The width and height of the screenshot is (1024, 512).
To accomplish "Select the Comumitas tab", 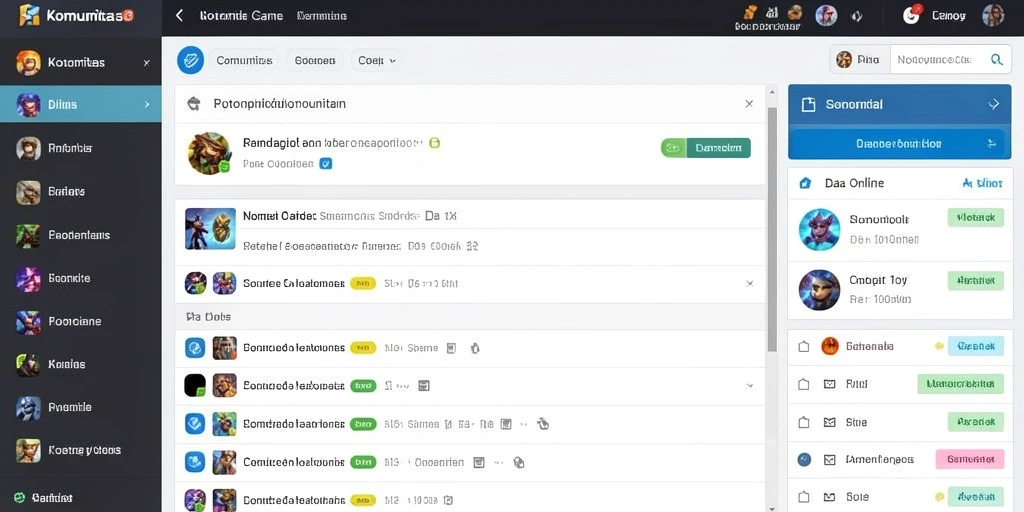I will click(x=244, y=61).
